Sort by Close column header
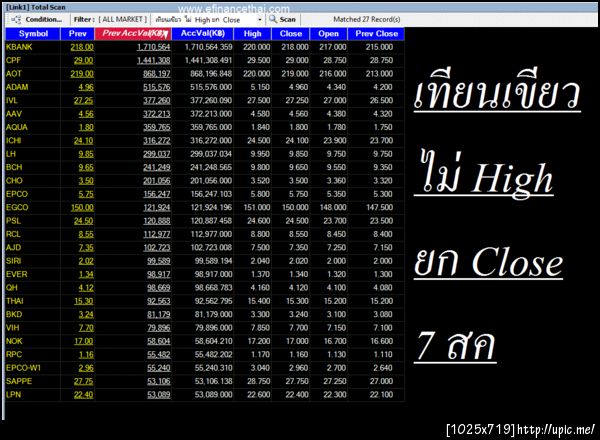 (x=290, y=34)
